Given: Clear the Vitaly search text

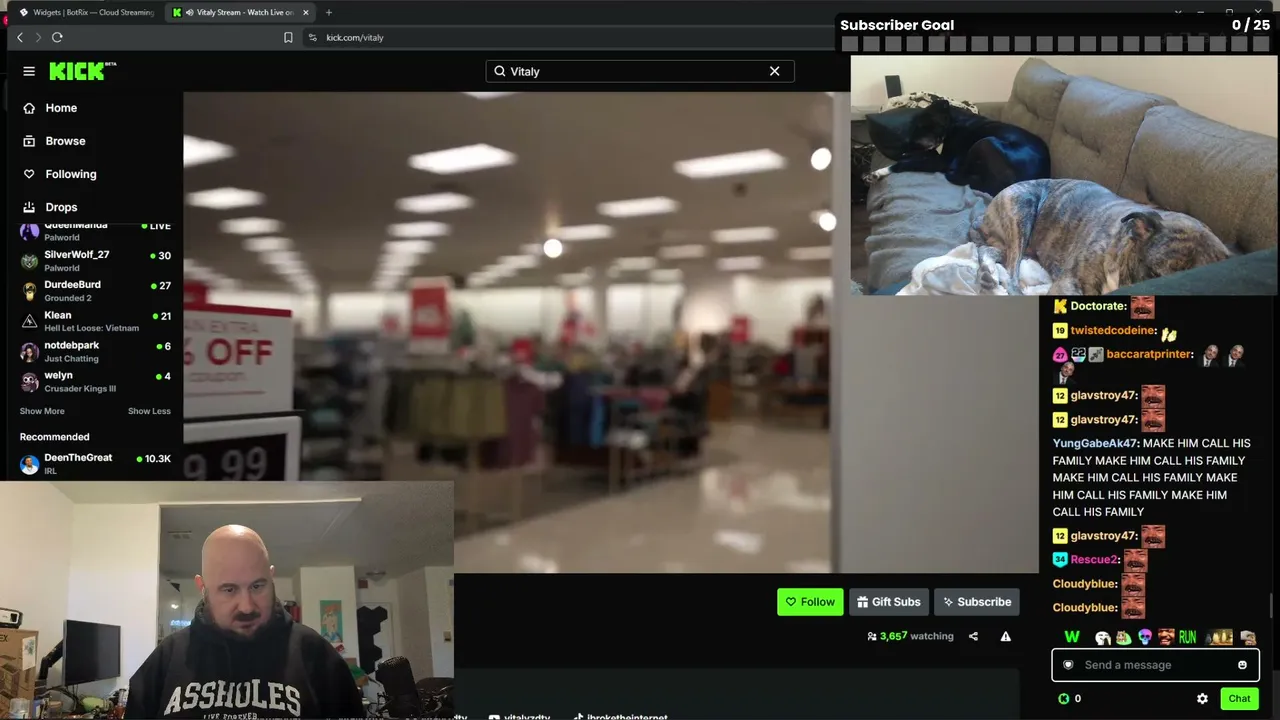Looking at the screenshot, I should [x=774, y=71].
